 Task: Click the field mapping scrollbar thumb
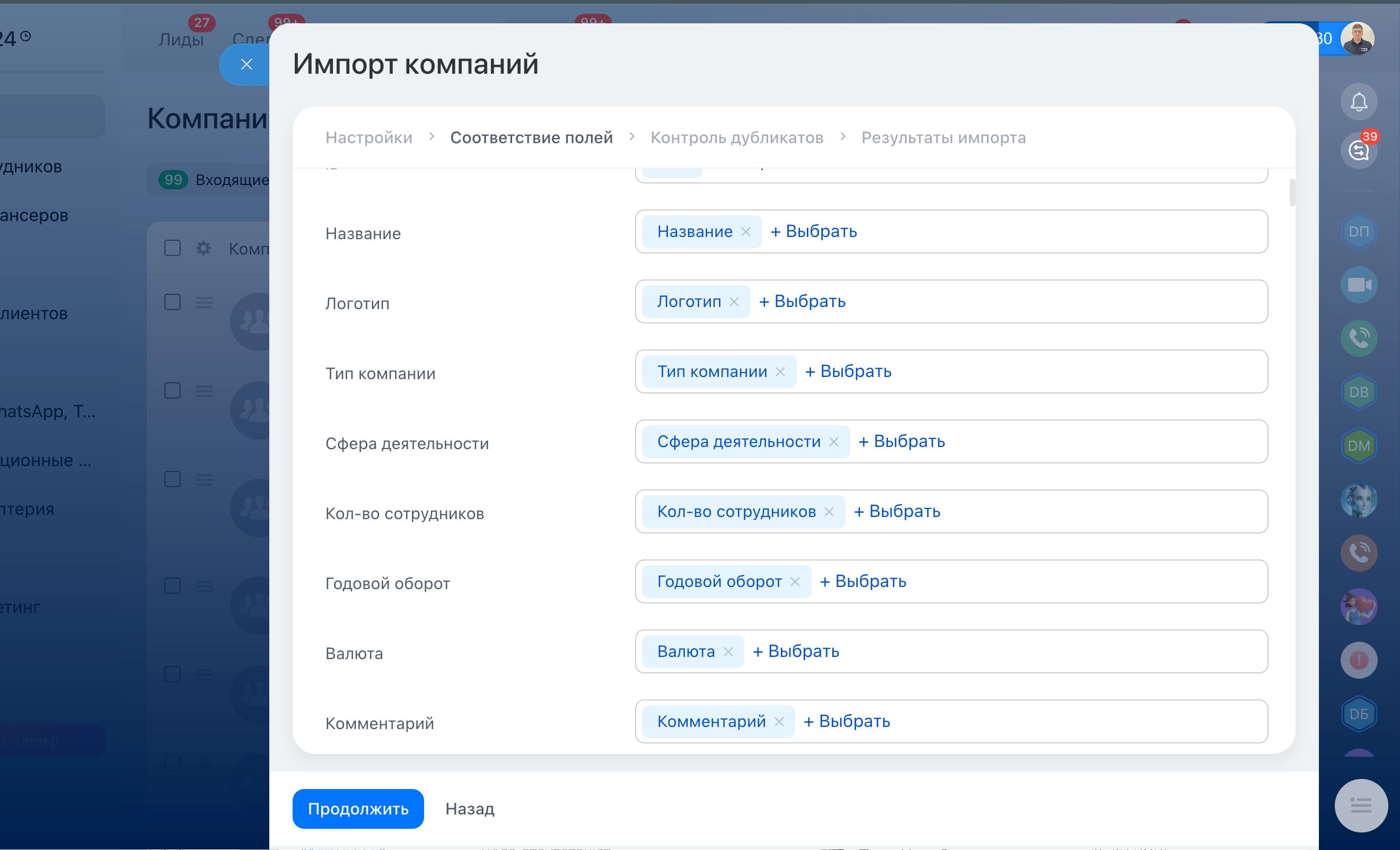coord(1292,192)
